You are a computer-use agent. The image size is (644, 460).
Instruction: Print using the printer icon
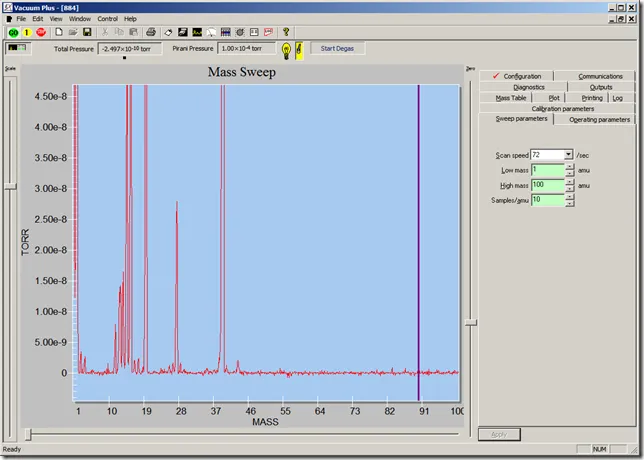151,32
